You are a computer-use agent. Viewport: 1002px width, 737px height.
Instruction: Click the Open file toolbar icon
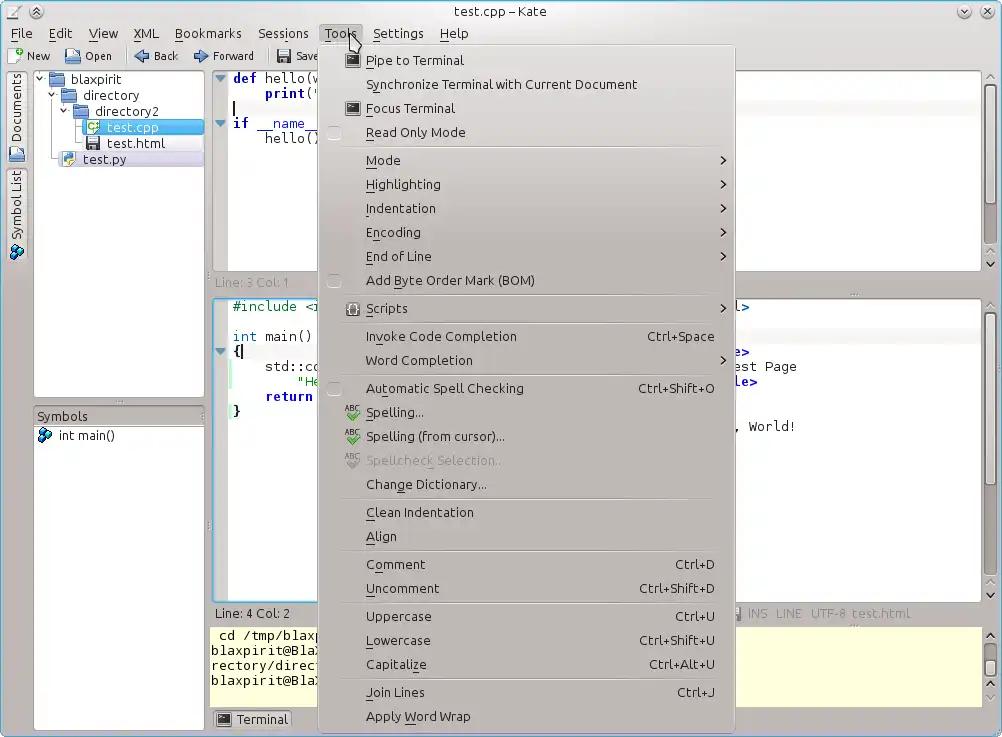tap(72, 56)
